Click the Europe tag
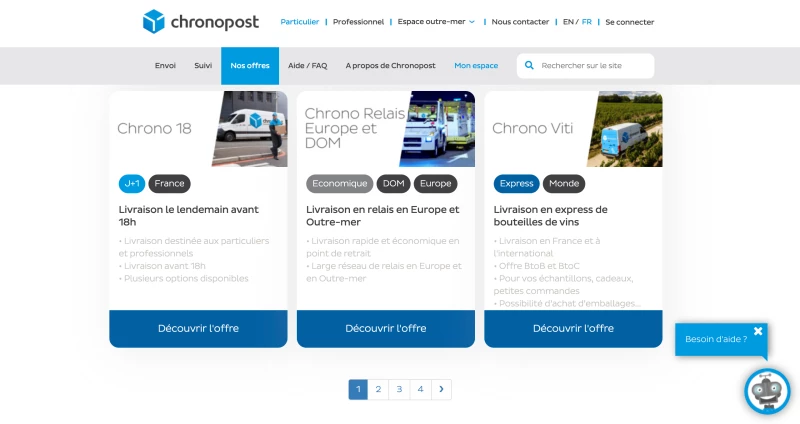Screen dimensions: 800x424 (x=436, y=184)
